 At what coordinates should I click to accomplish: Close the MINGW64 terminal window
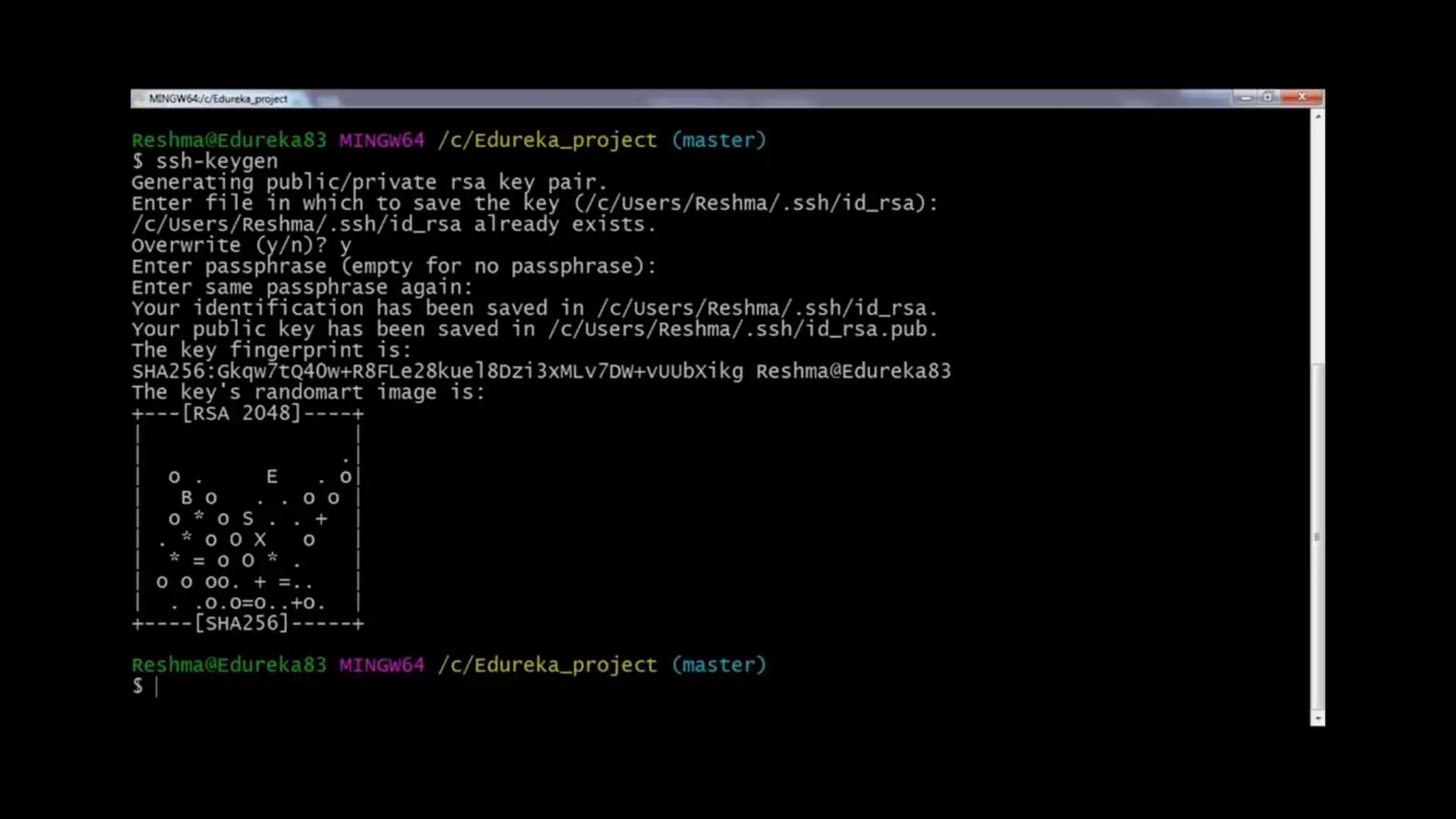click(x=1301, y=97)
